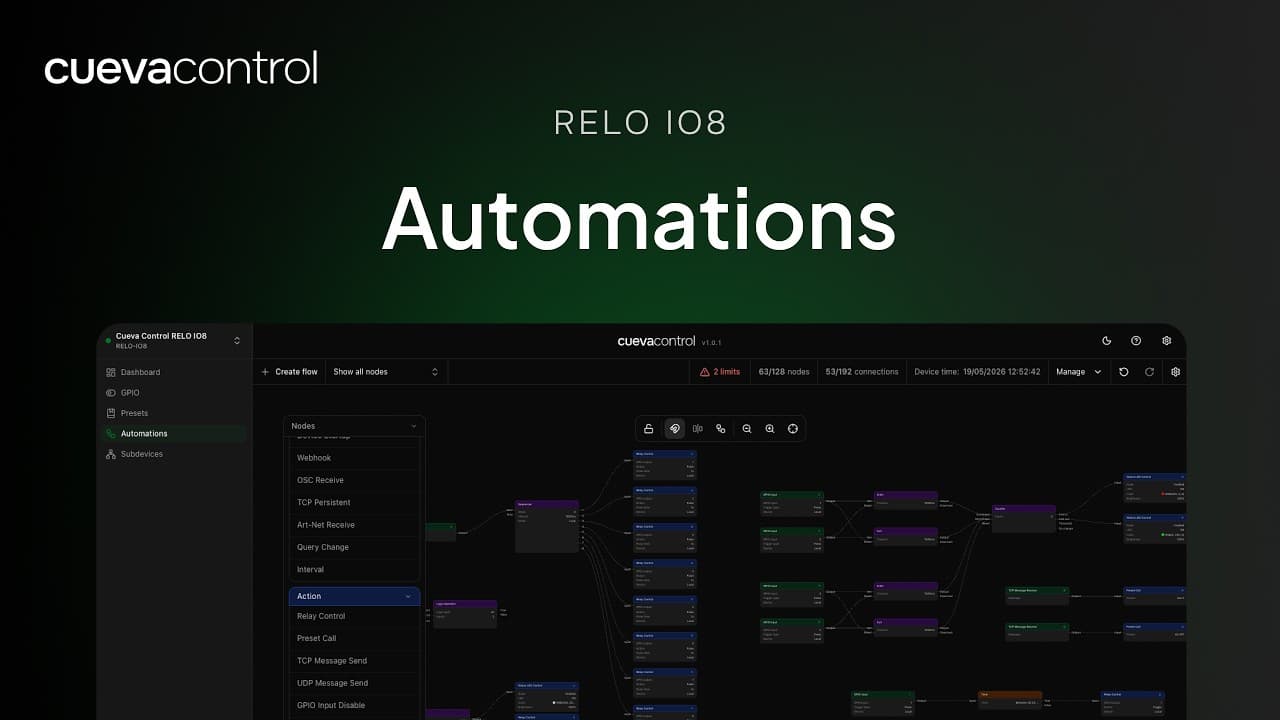Open the GPIO sidebar item
Image resolution: width=1280 pixels, height=720 pixels.
click(175, 393)
